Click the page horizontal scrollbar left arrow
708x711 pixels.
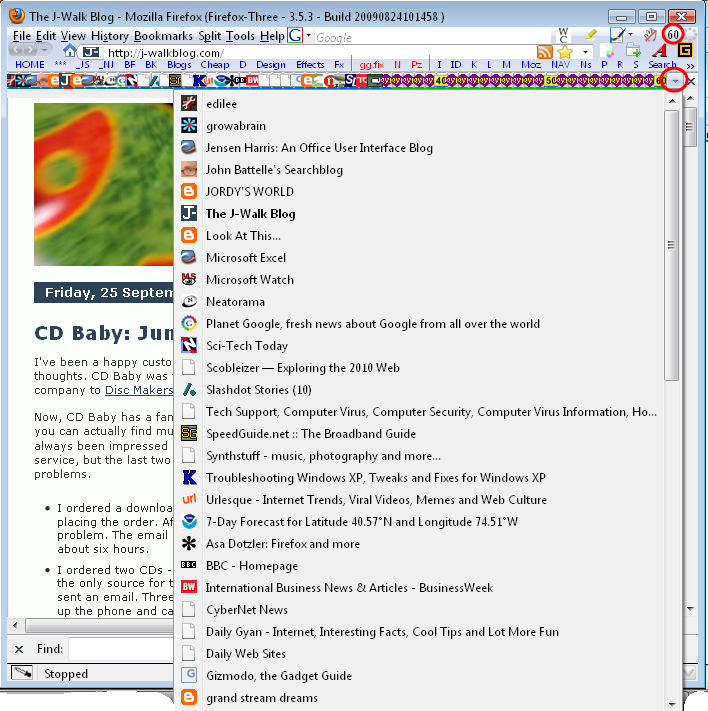point(16,626)
